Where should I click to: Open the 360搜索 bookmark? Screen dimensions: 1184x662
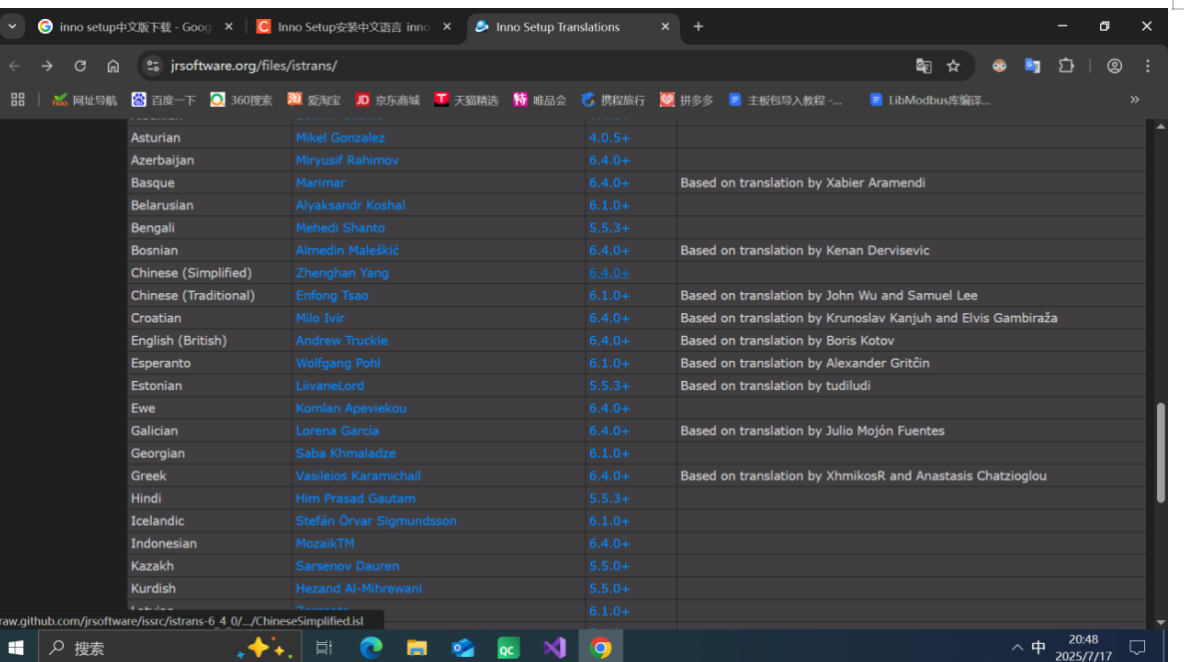click(x=241, y=100)
